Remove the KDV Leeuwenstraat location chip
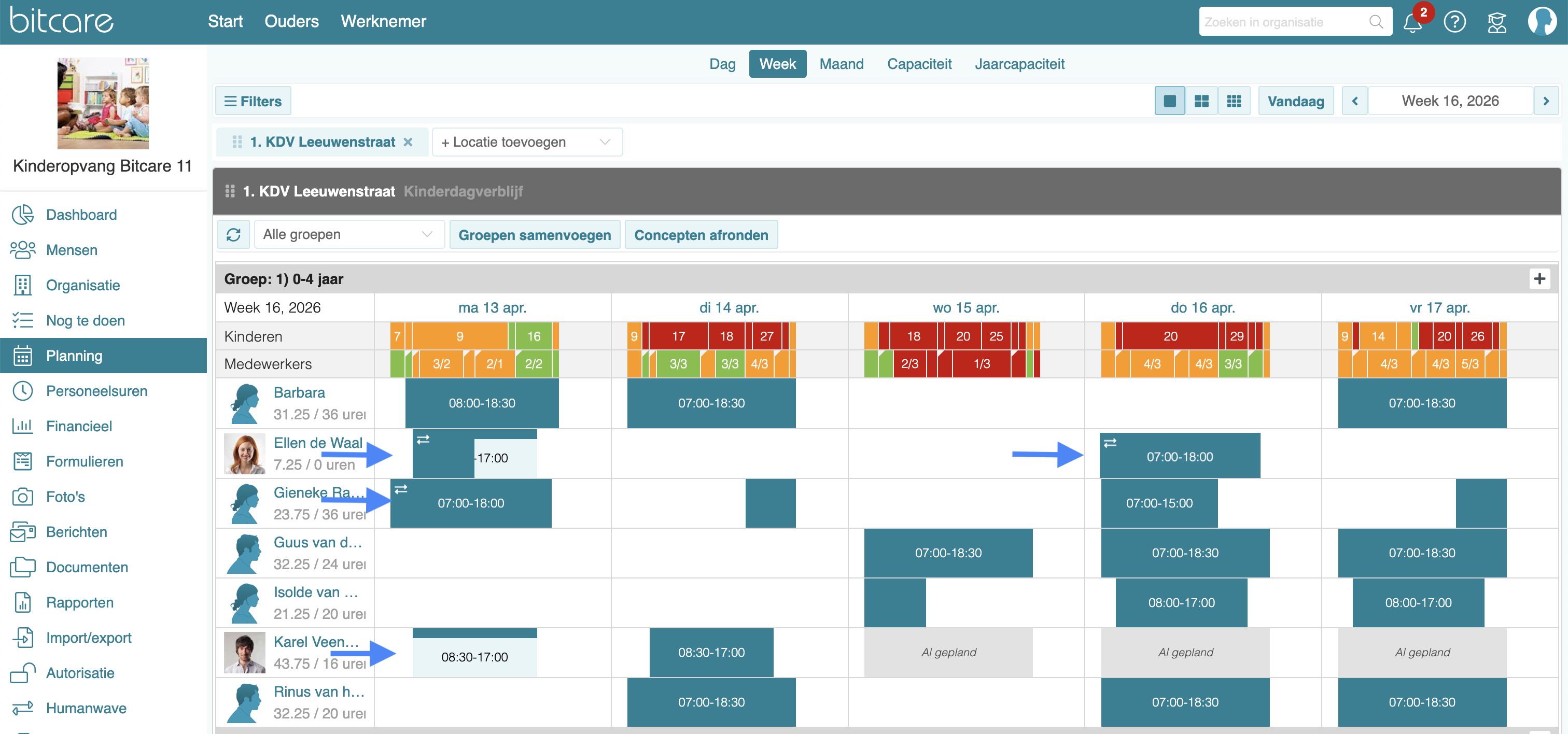 click(x=408, y=142)
